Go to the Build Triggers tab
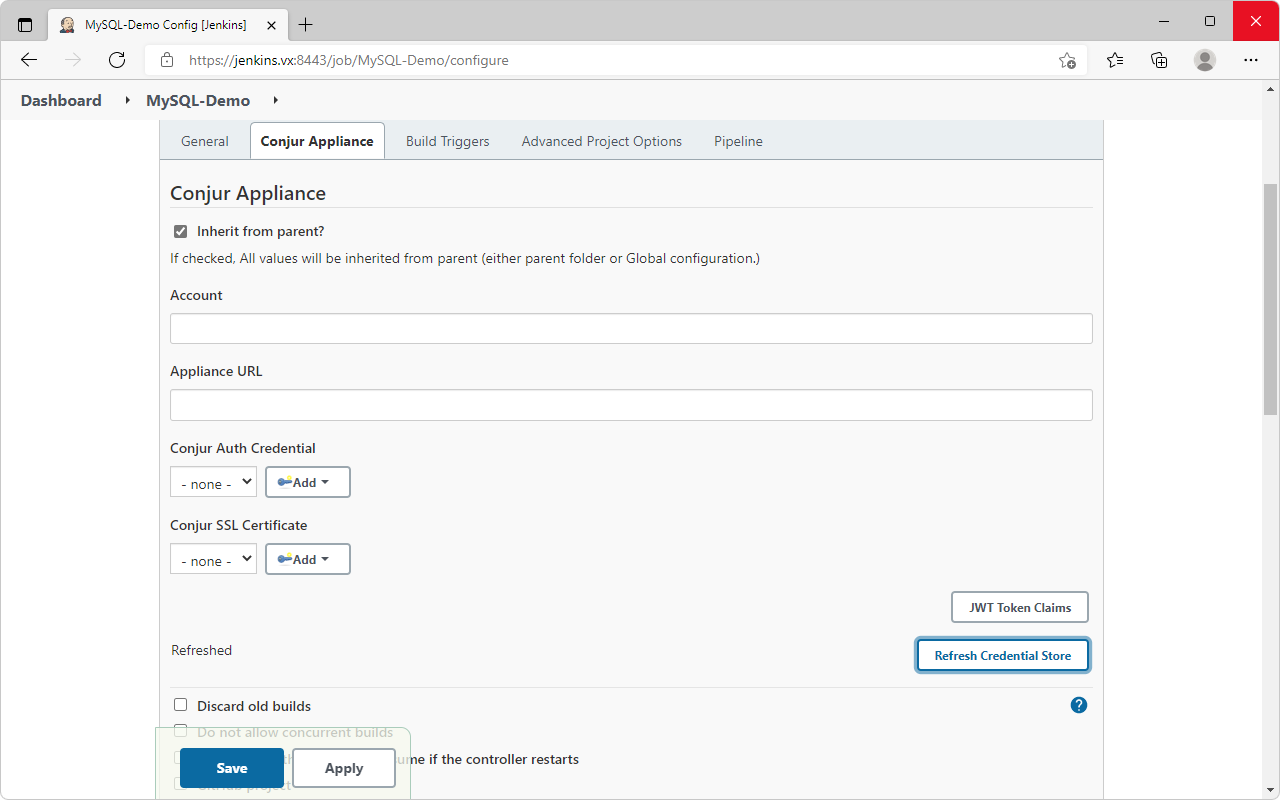Viewport: 1280px width, 800px height. [x=448, y=141]
